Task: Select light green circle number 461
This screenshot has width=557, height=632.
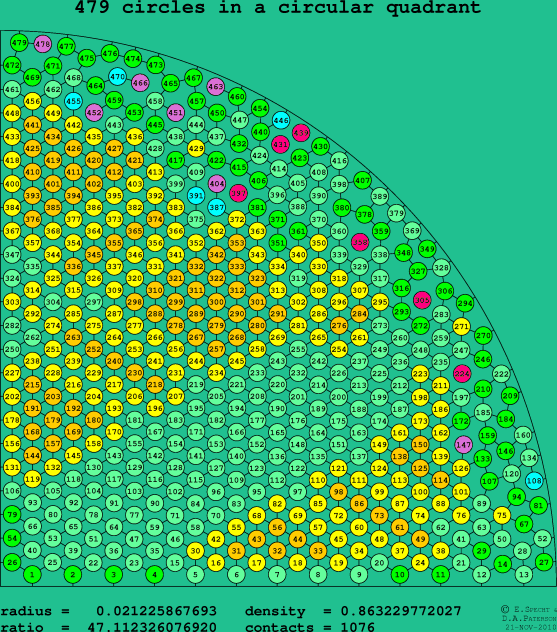Action: pos(12,89)
